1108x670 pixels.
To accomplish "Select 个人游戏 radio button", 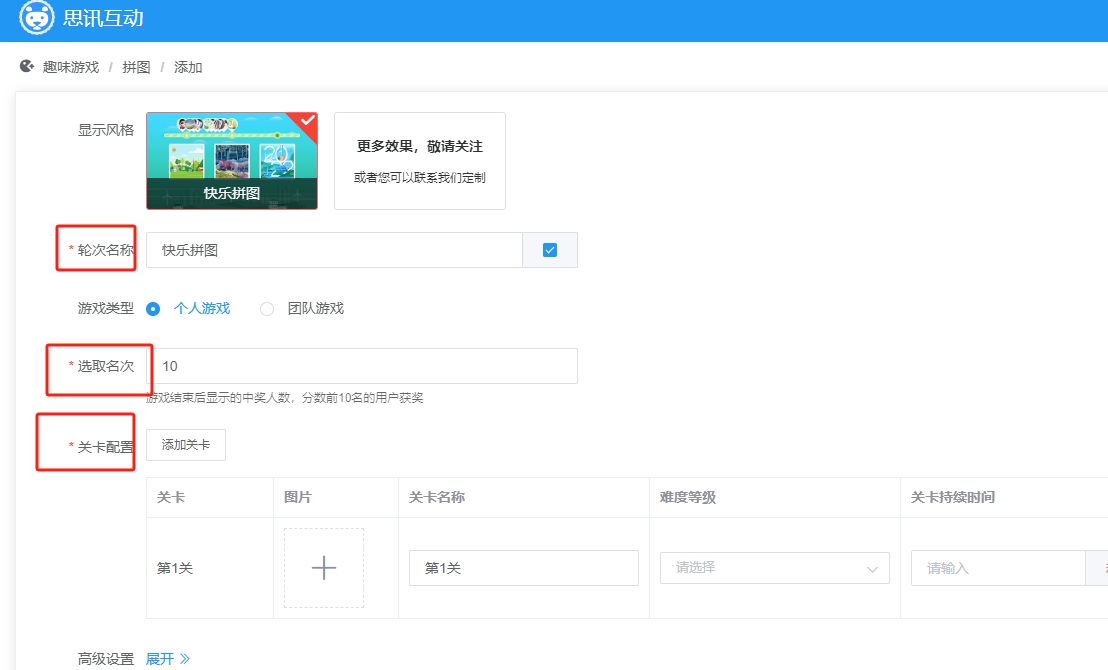I will [x=153, y=309].
